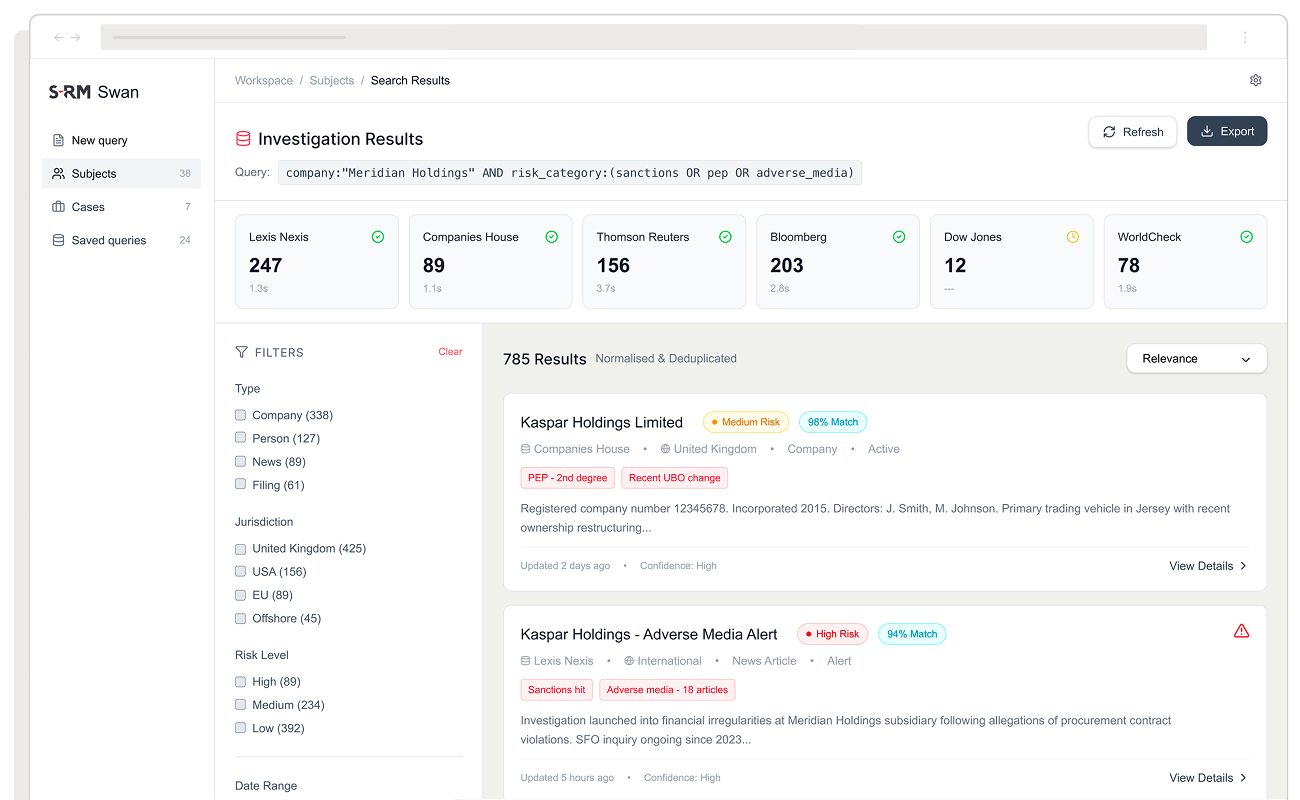This screenshot has height=800, width=1300.
Task: Click the Subjects people icon
Action: click(x=58, y=173)
